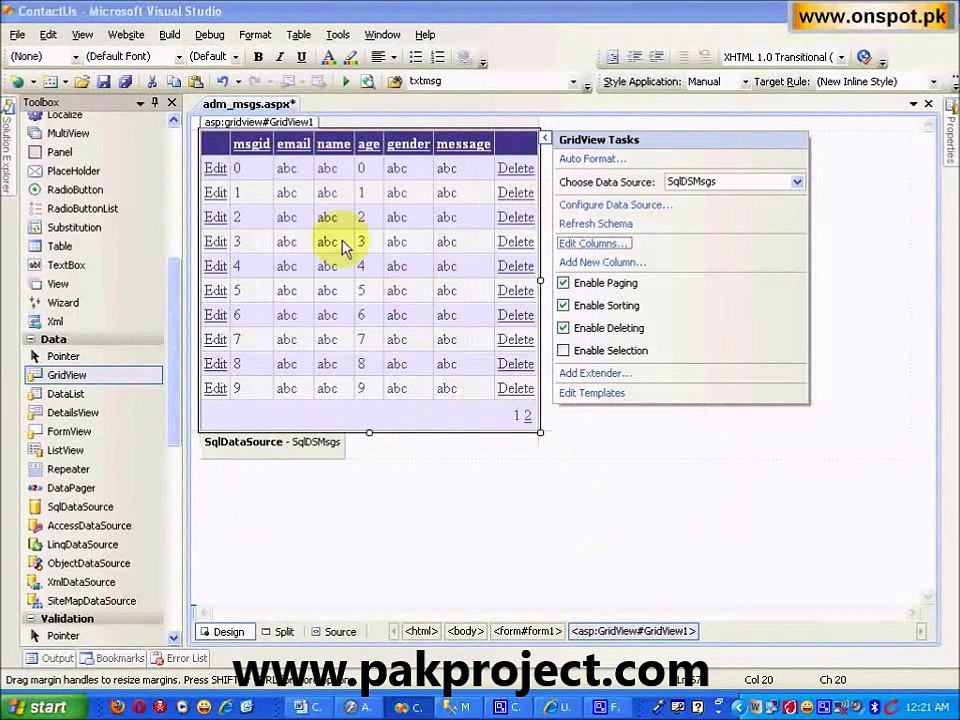Select RadioButton in the toolbox
This screenshot has height=720, width=960.
coord(75,190)
